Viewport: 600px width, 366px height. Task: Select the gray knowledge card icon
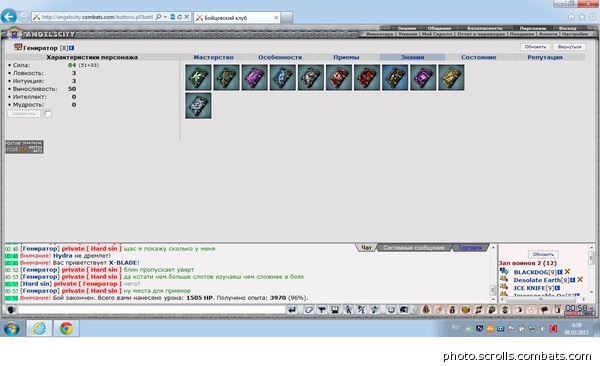click(x=311, y=77)
